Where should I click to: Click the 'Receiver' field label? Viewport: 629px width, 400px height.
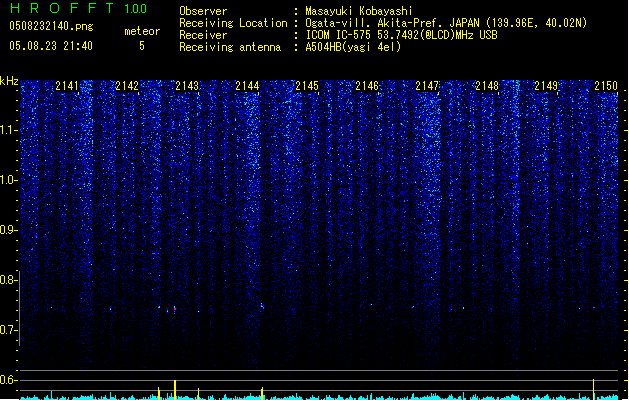point(203,35)
